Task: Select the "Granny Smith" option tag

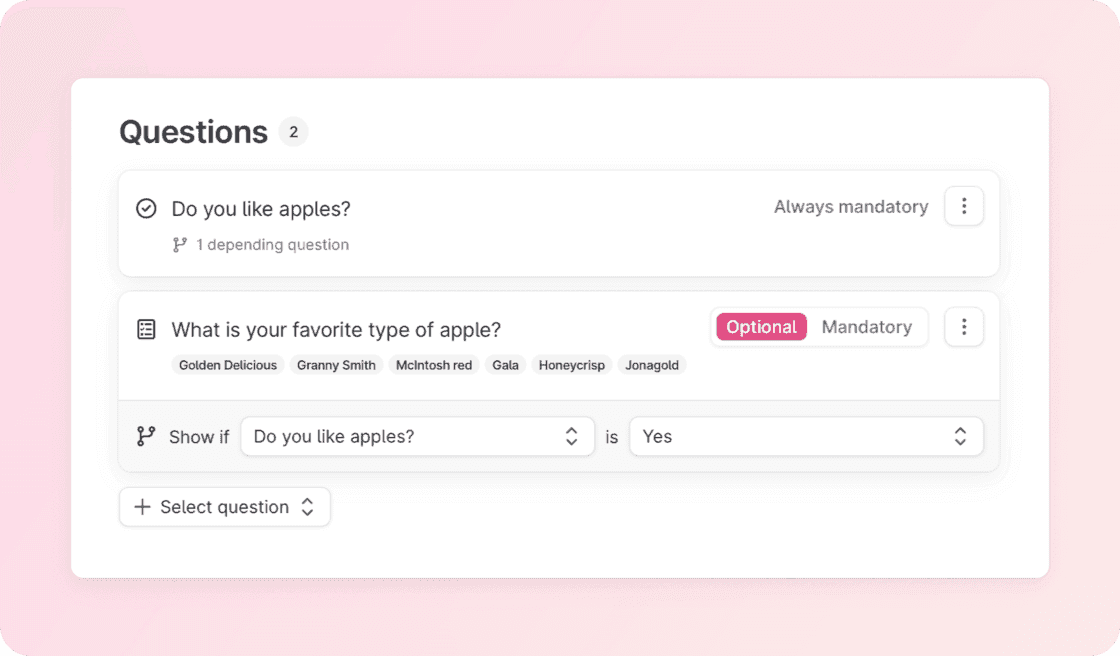Action: [x=336, y=365]
